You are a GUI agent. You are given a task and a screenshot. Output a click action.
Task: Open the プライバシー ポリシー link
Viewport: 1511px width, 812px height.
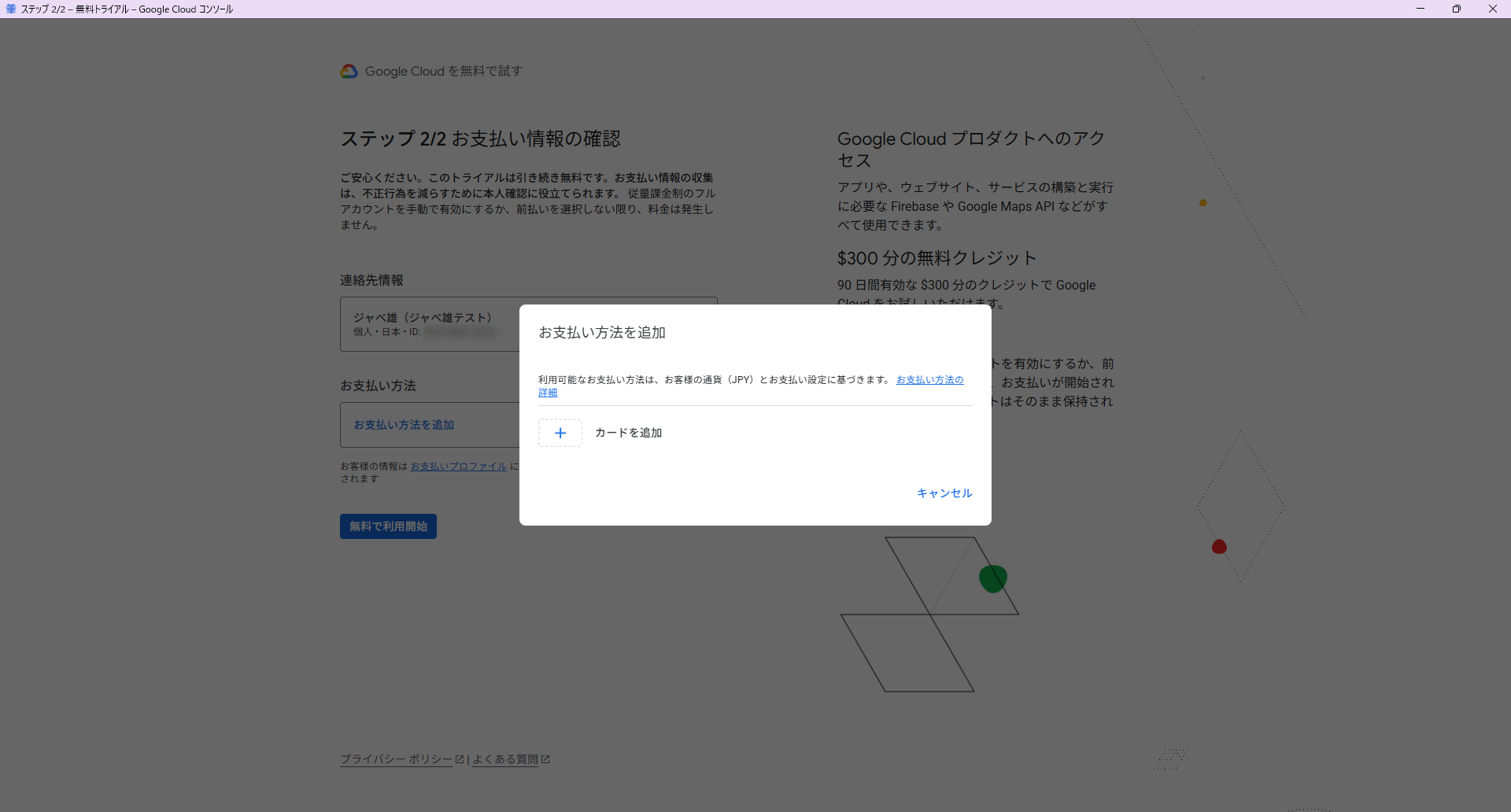396,759
